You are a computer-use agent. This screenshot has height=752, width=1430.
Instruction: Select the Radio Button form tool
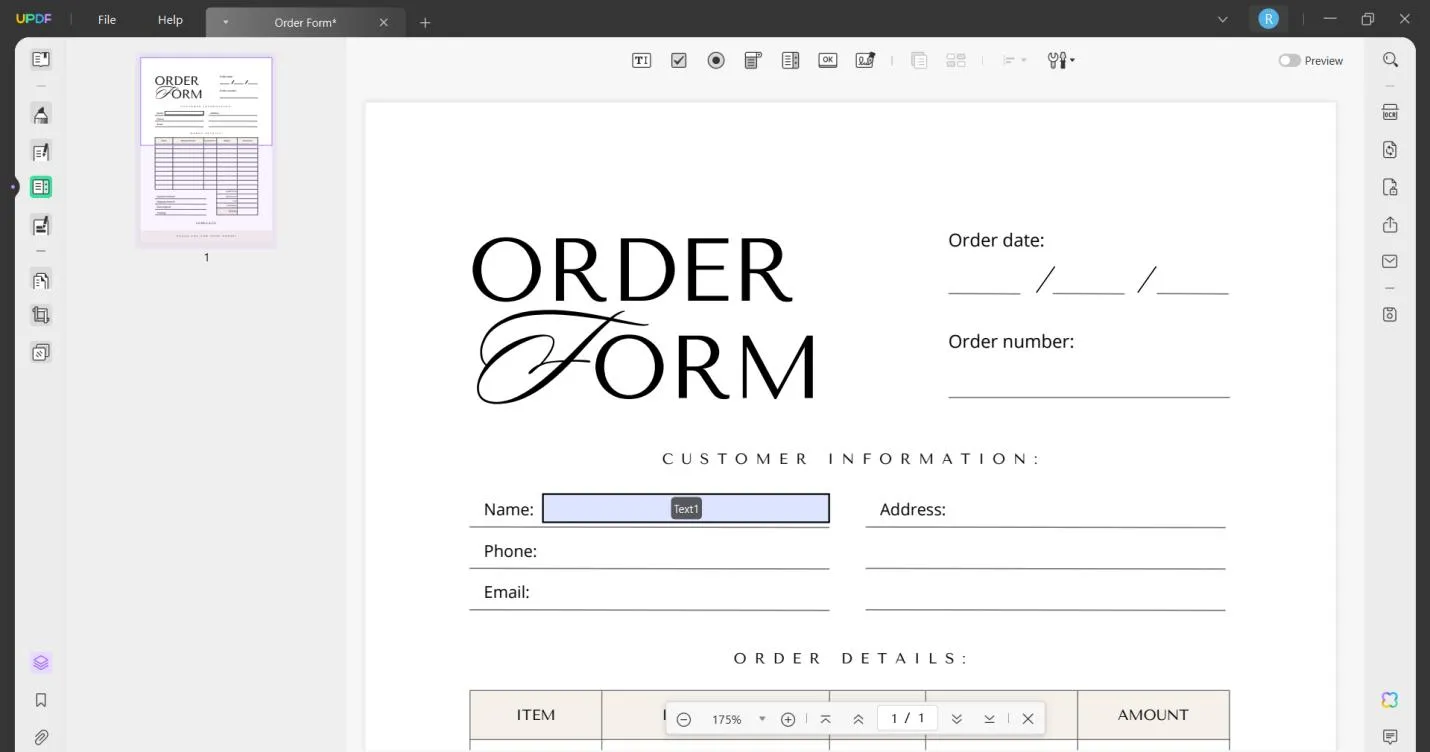(x=716, y=60)
